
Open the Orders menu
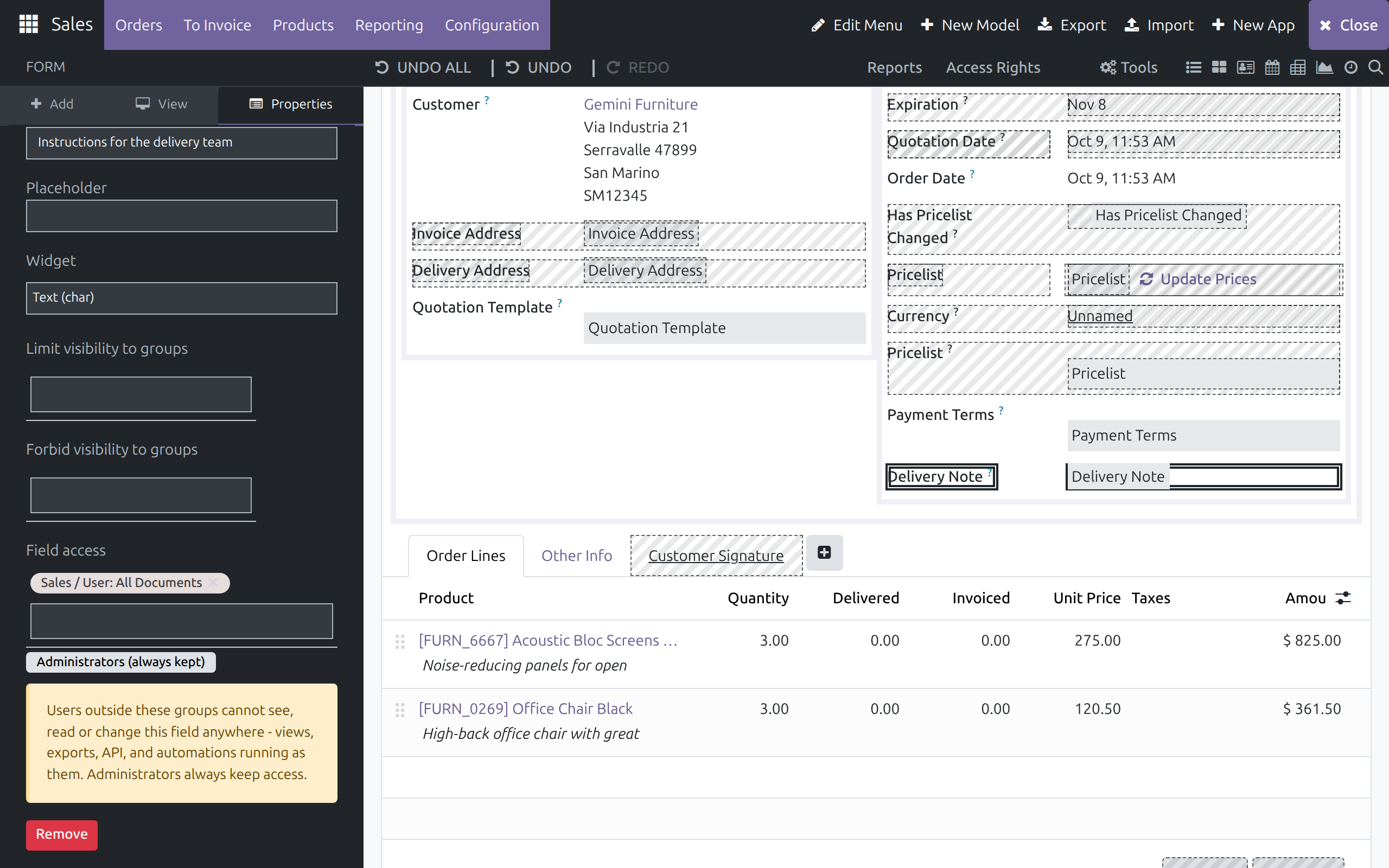point(138,25)
